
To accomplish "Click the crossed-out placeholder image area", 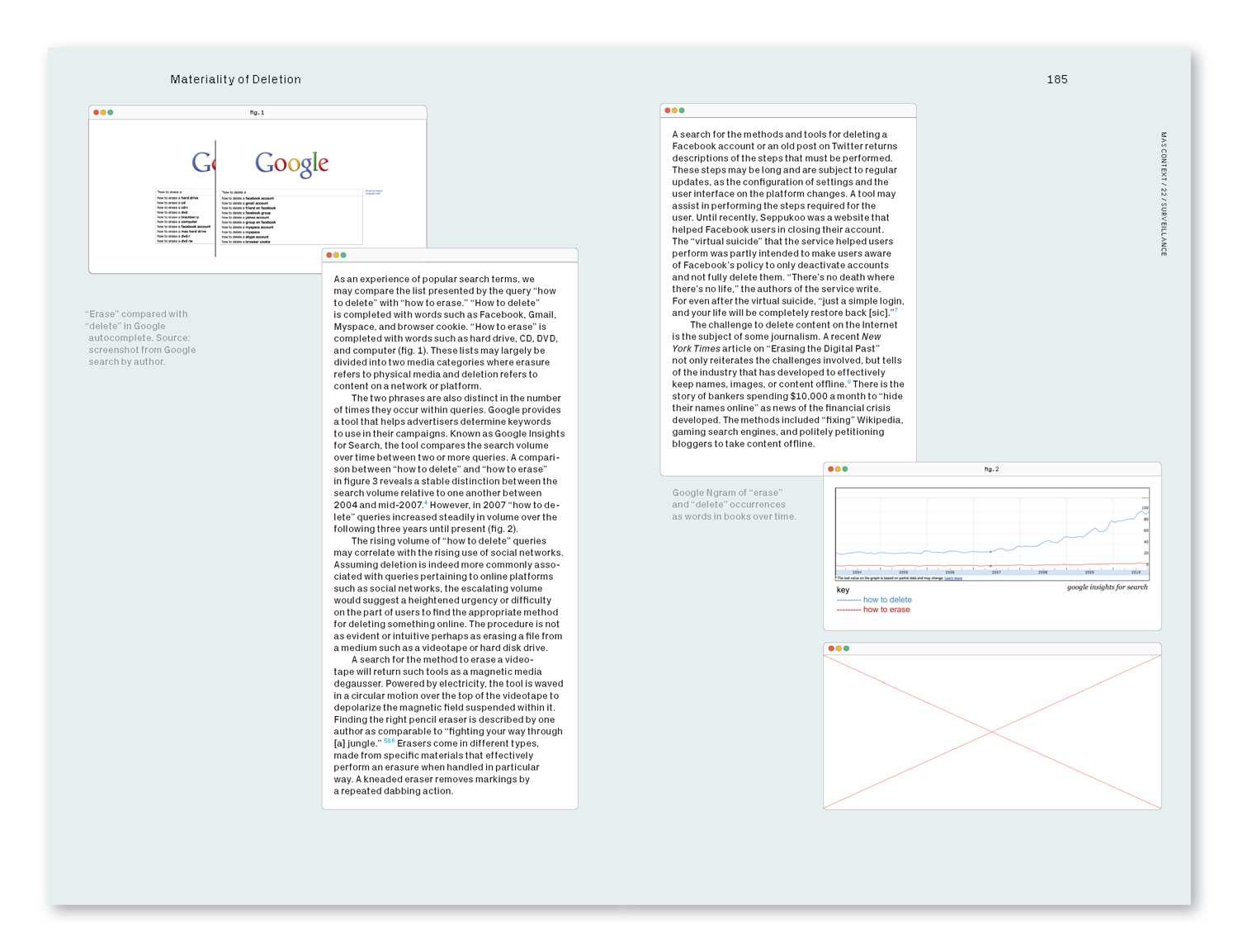I will coord(992,732).
